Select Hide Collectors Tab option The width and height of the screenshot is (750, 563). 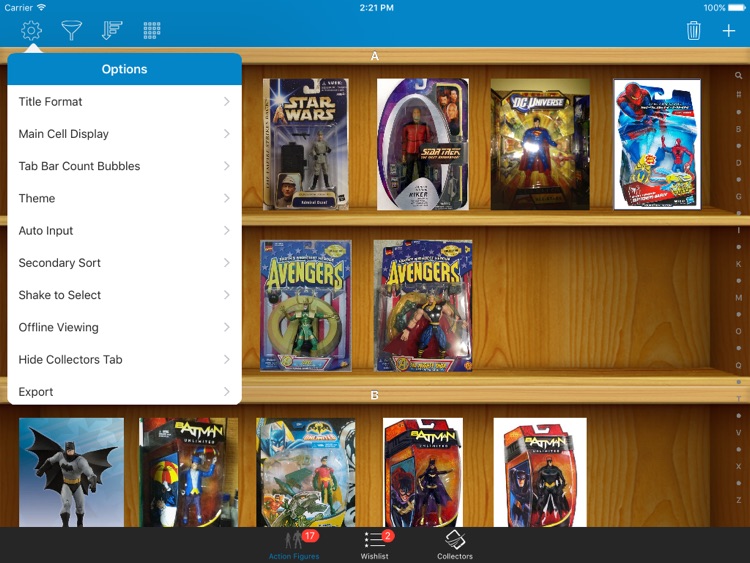(124, 360)
